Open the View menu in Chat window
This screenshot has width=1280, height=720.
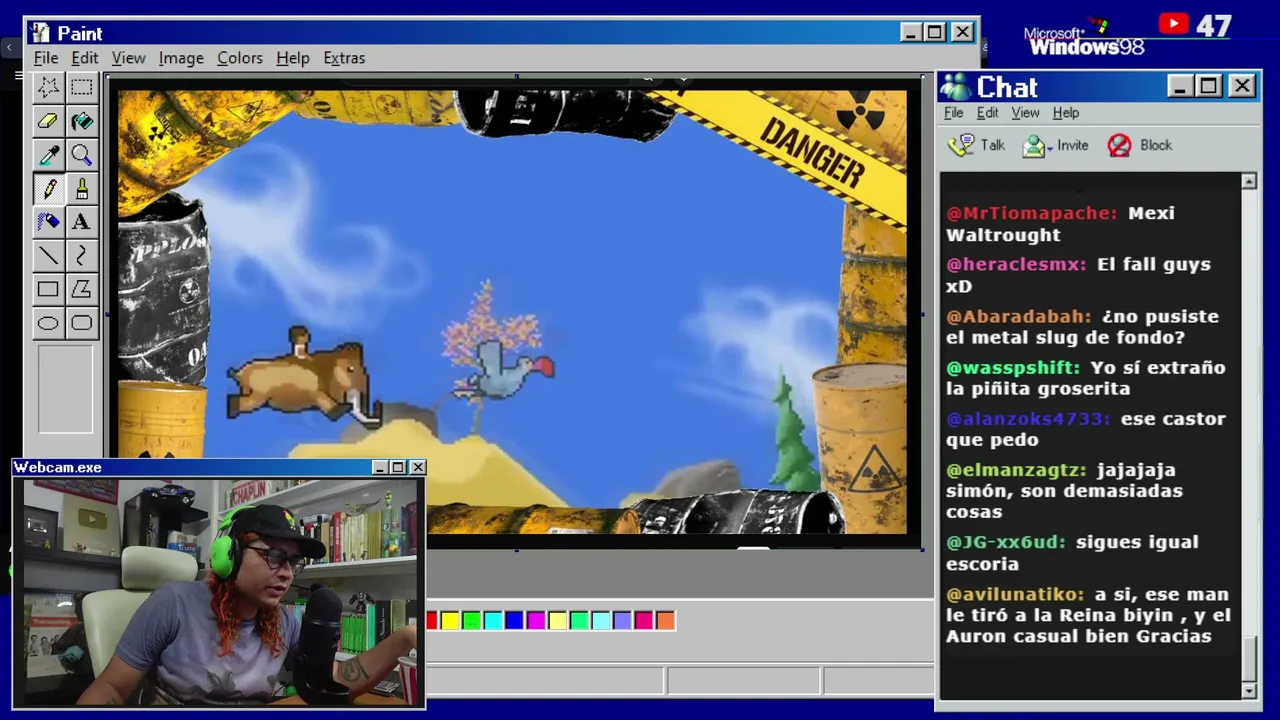pos(1025,113)
